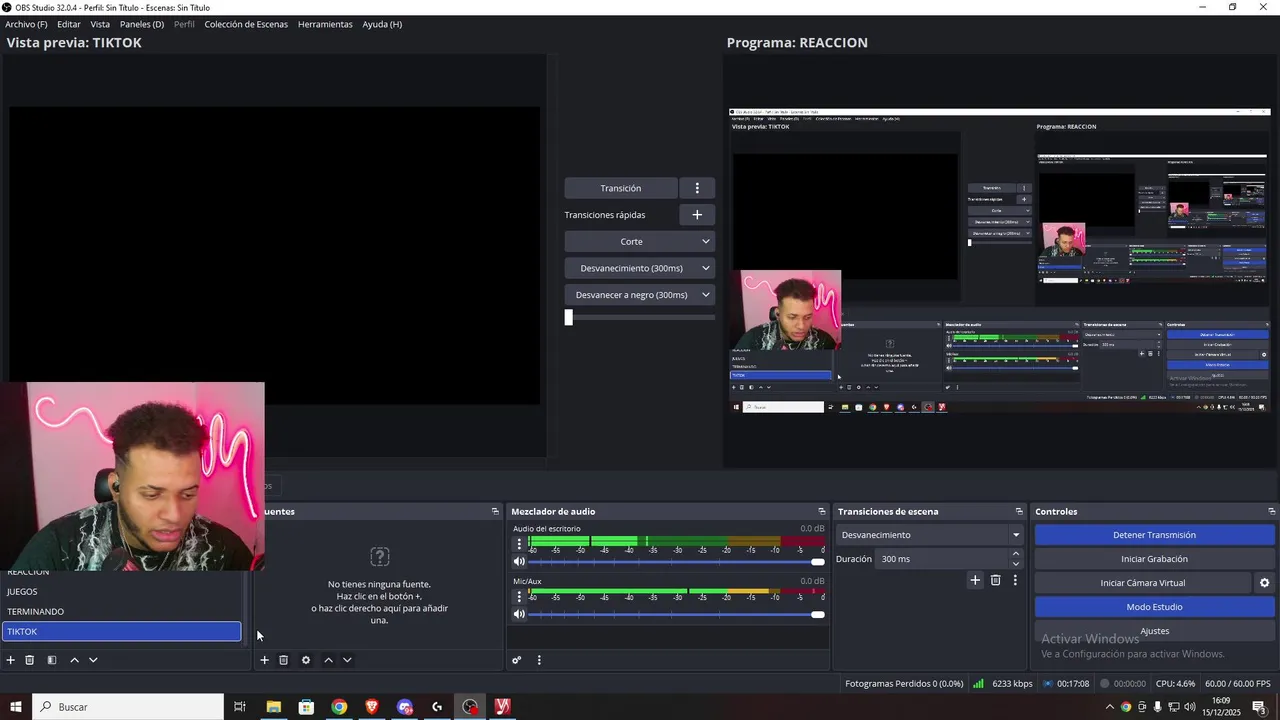
Task: Click Iniciar Cámara Virtual button
Action: 1143,583
